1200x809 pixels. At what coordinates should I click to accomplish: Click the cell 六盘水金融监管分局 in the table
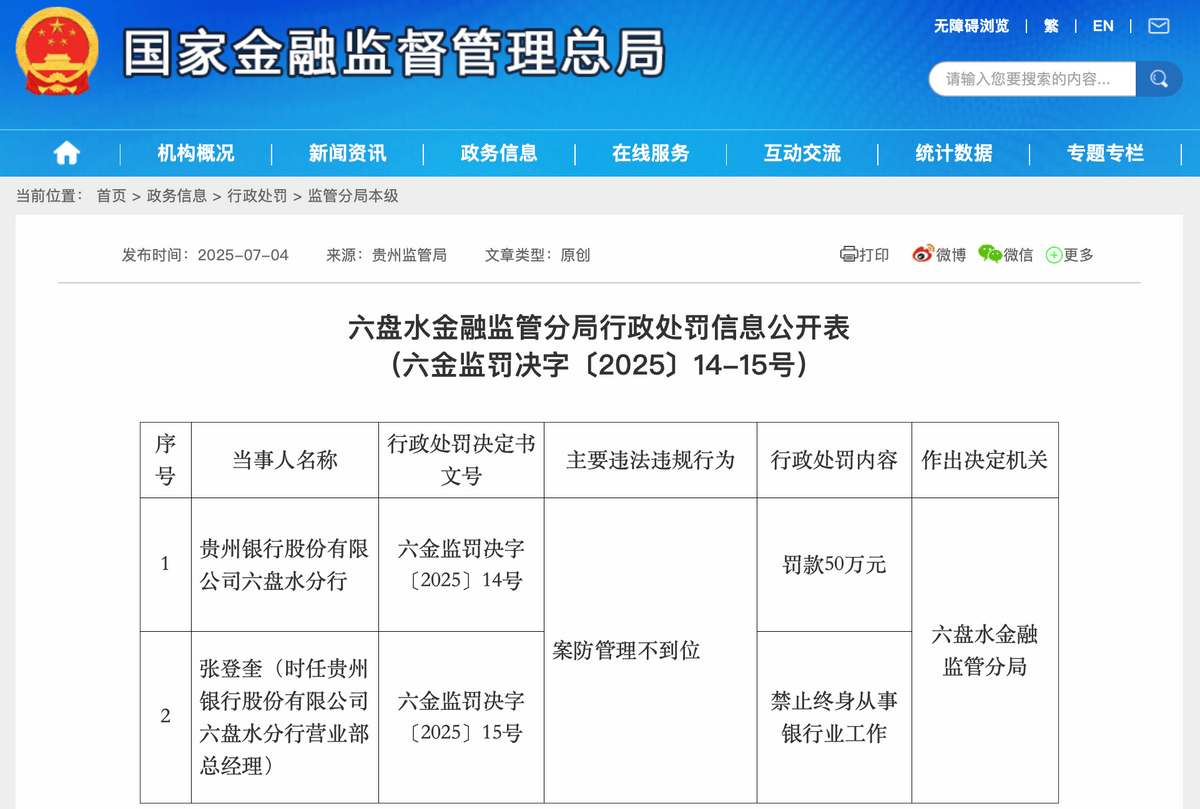985,651
